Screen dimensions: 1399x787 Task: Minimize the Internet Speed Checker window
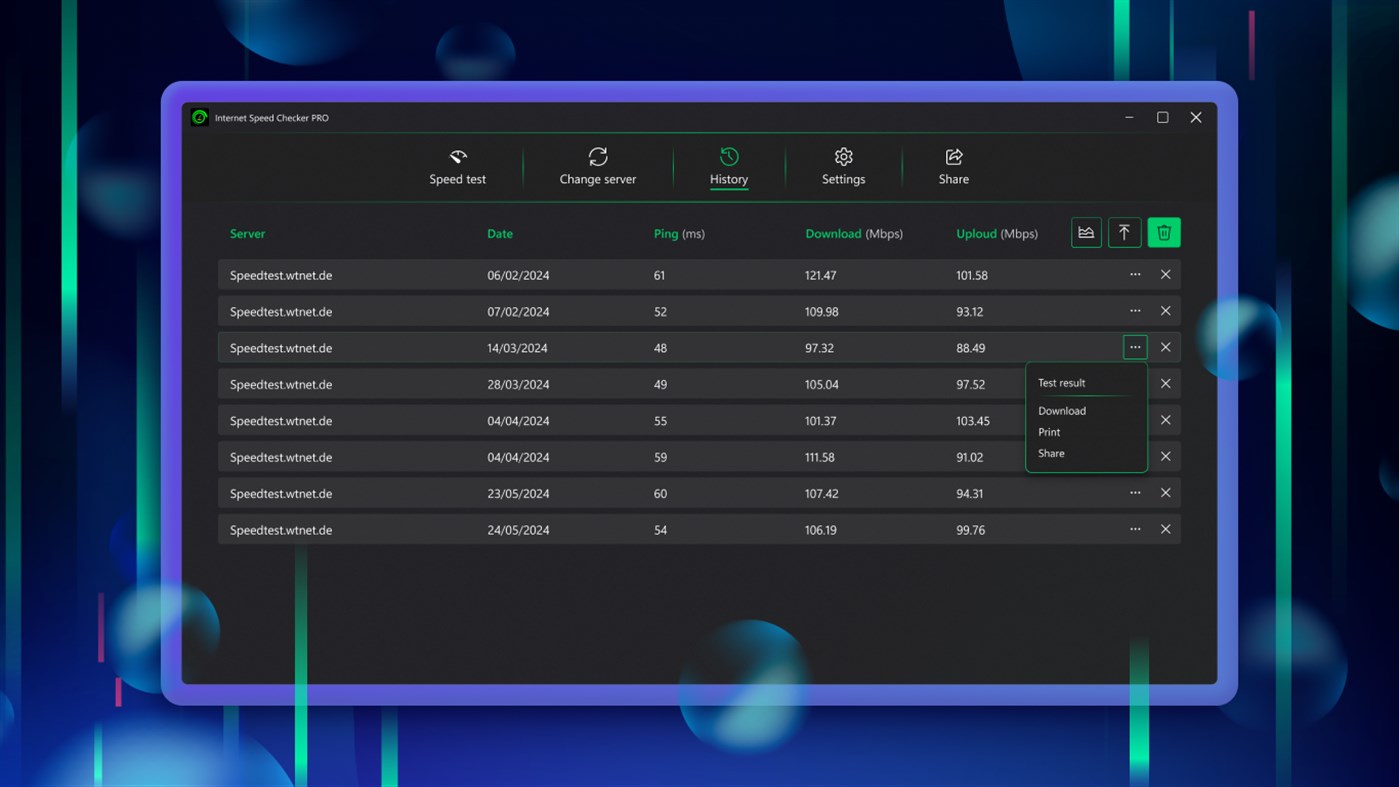point(1129,117)
